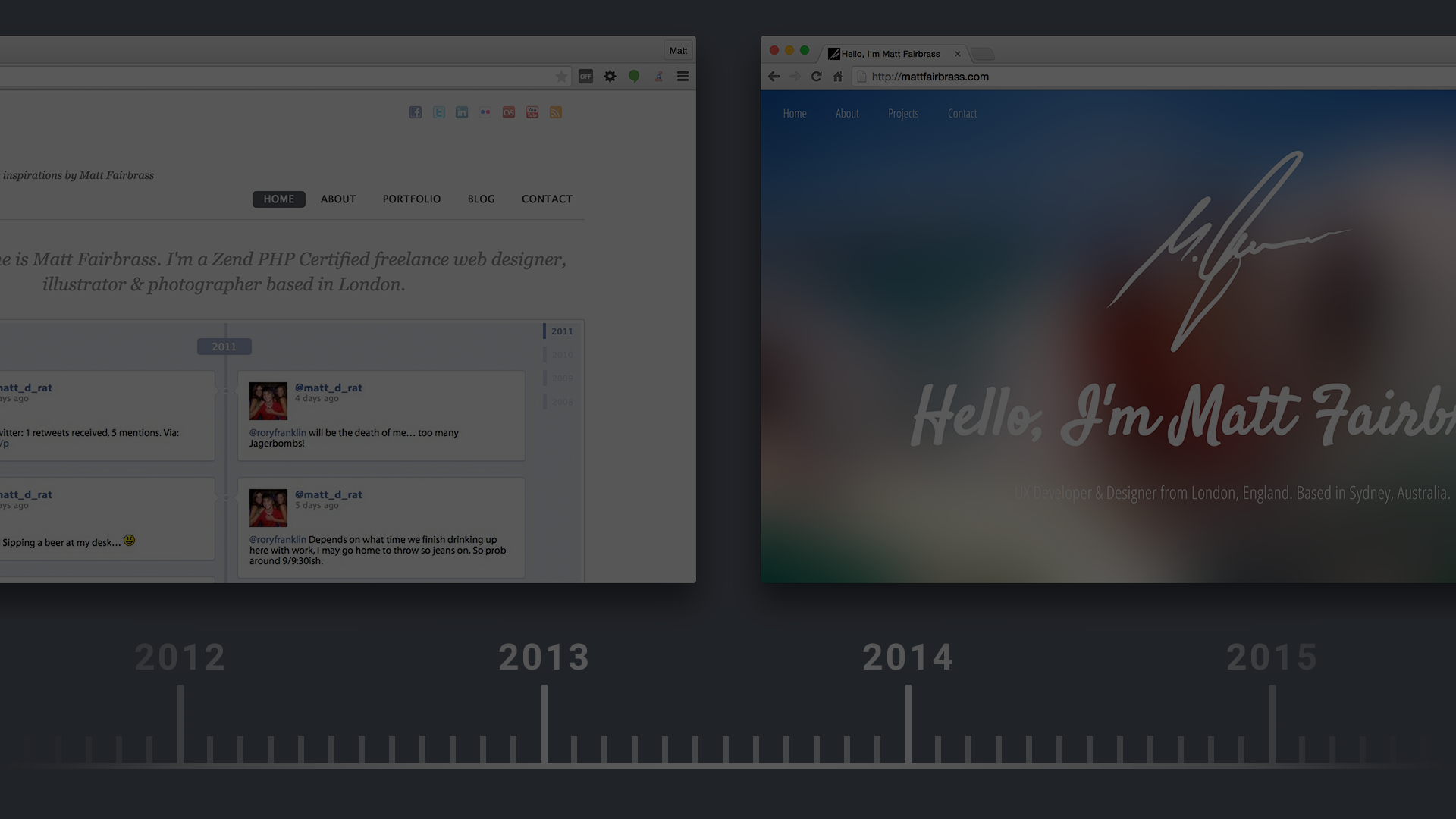Click avatar photo on the 5 days ago tweet
Screen dimensions: 1456x819
[x=268, y=508]
